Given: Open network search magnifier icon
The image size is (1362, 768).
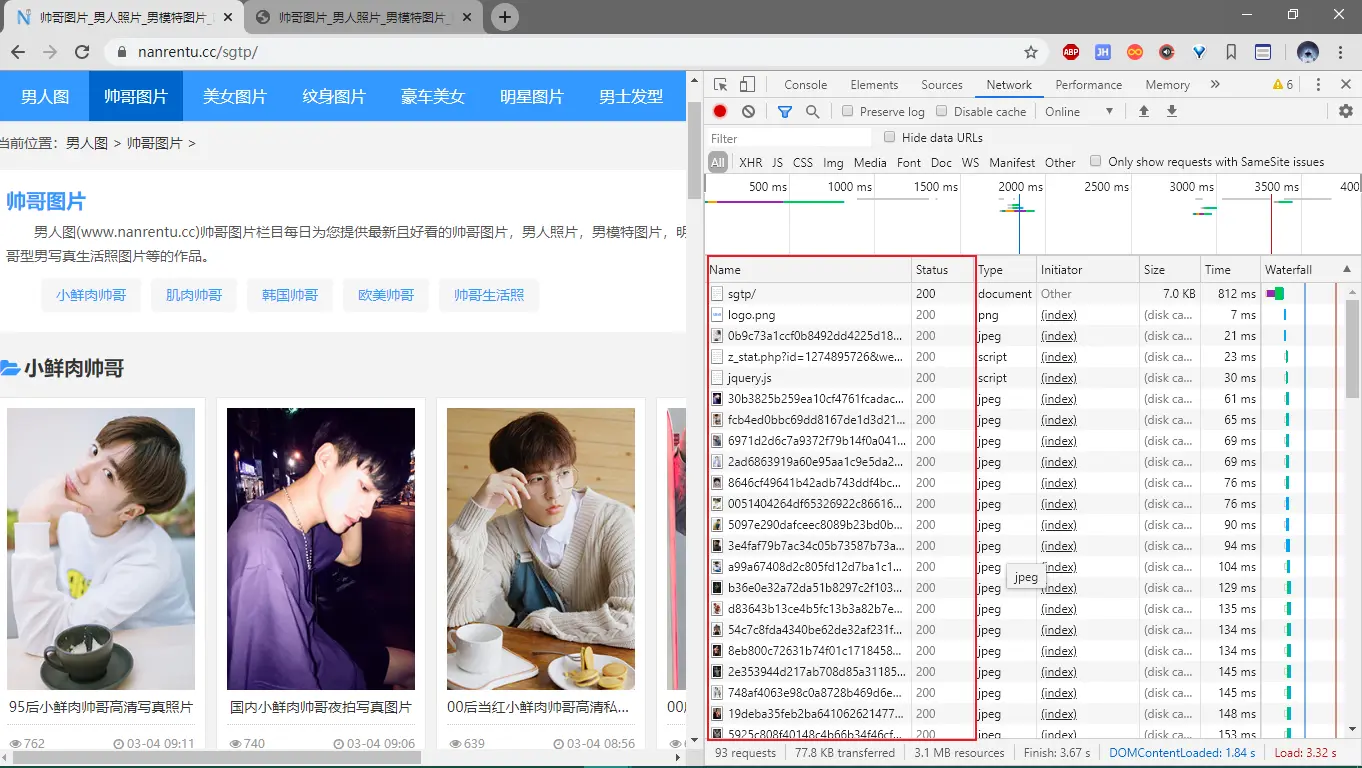Looking at the screenshot, I should coord(812,111).
